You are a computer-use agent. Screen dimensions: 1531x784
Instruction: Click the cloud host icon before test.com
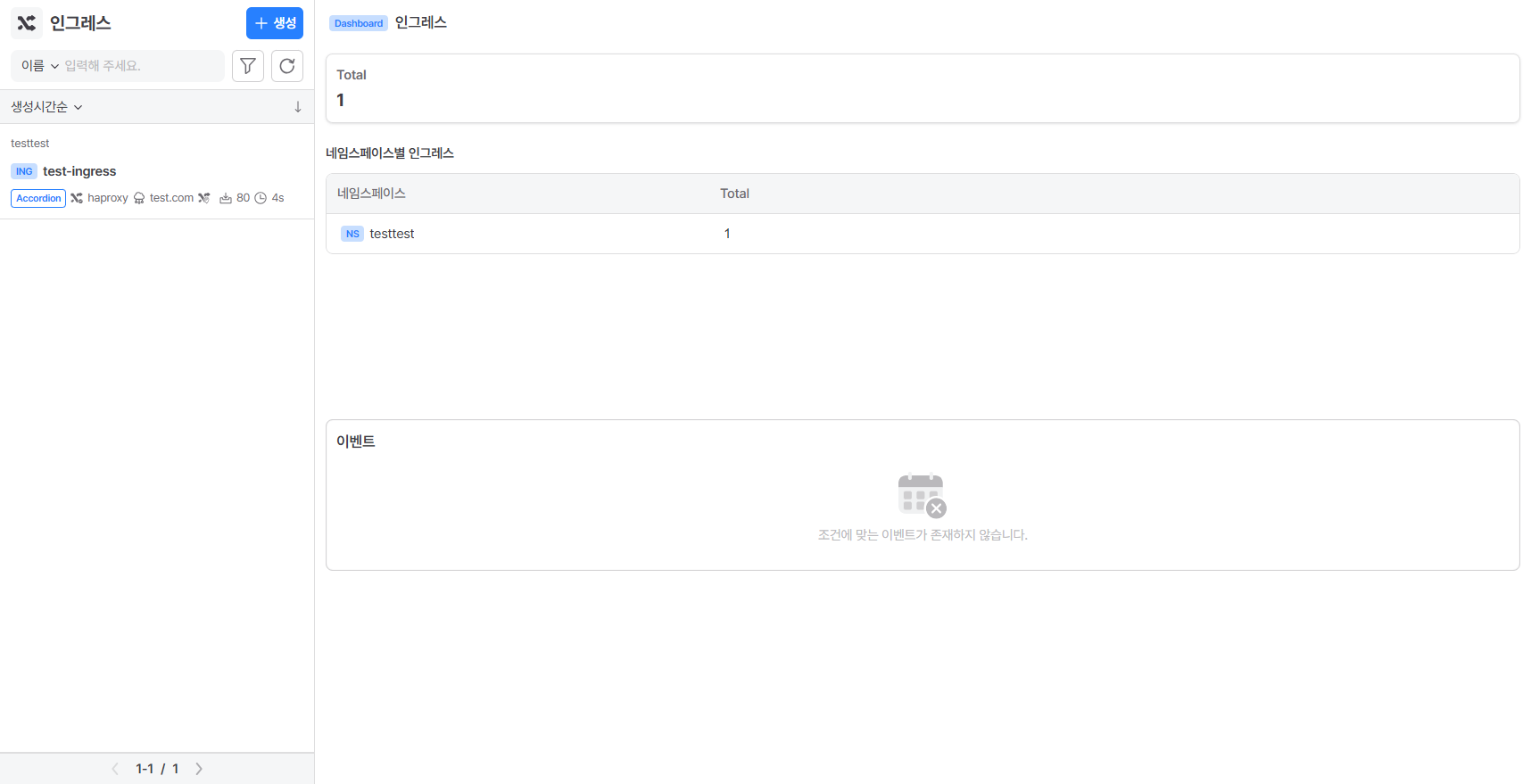tap(139, 198)
